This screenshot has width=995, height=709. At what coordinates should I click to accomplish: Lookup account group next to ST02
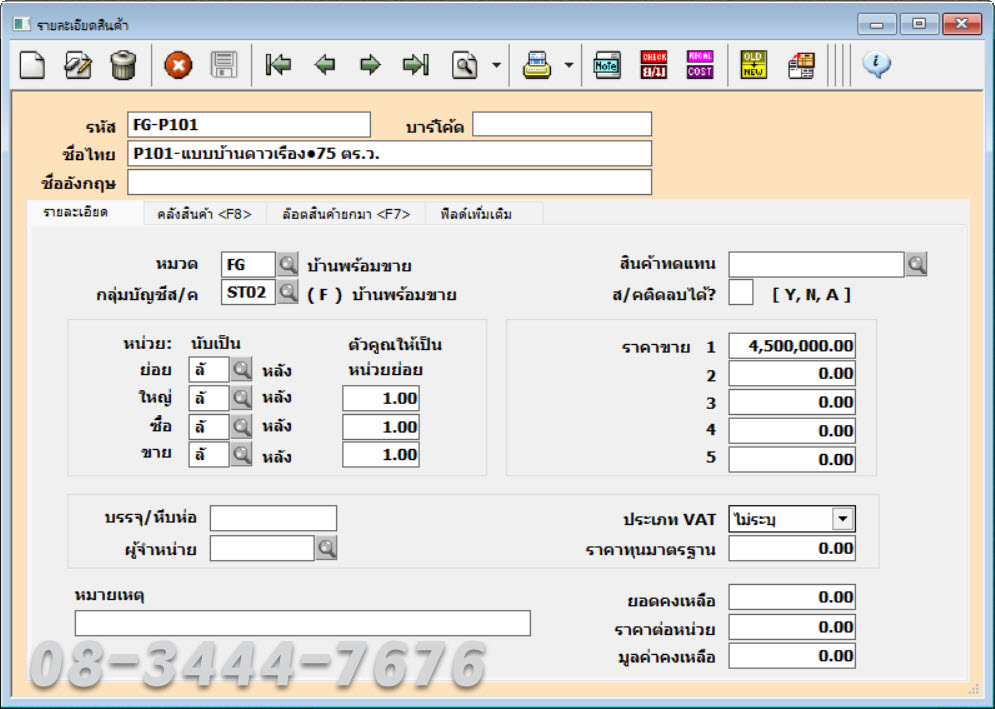tap(288, 292)
